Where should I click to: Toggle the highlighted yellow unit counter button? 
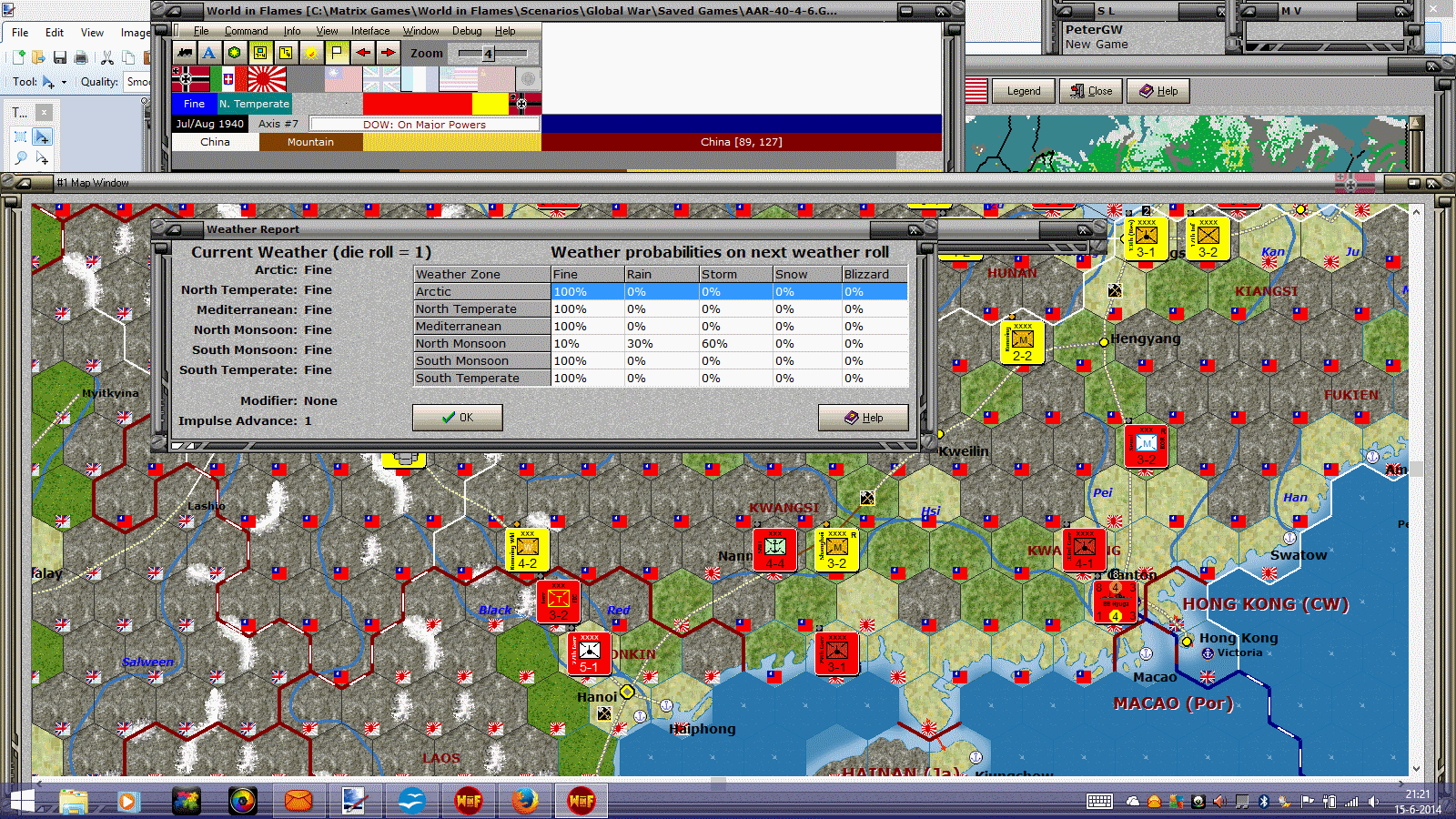click(x=260, y=53)
